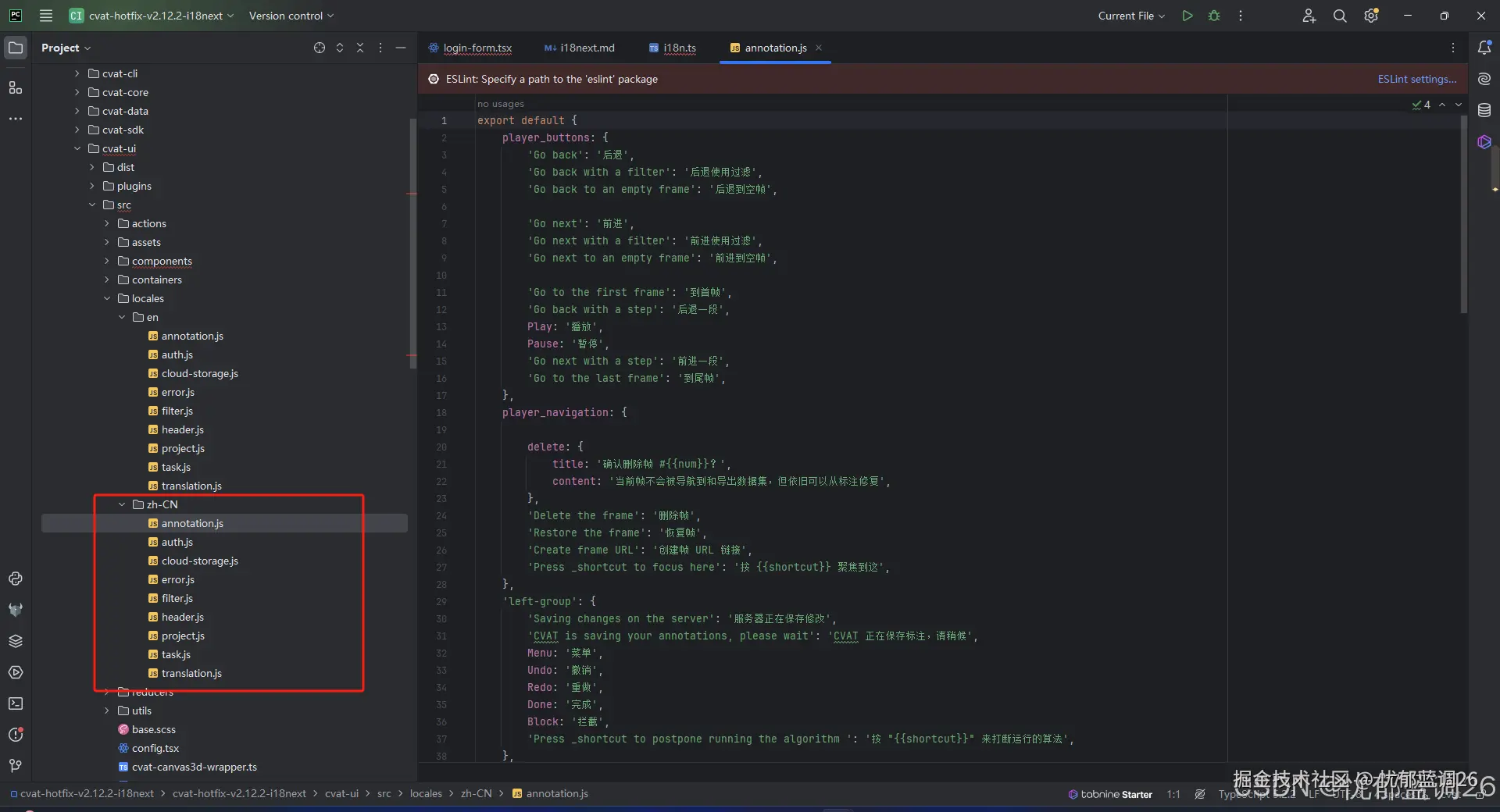This screenshot has height=812, width=1500.
Task: Open the Services tool window
Action: coord(16,672)
